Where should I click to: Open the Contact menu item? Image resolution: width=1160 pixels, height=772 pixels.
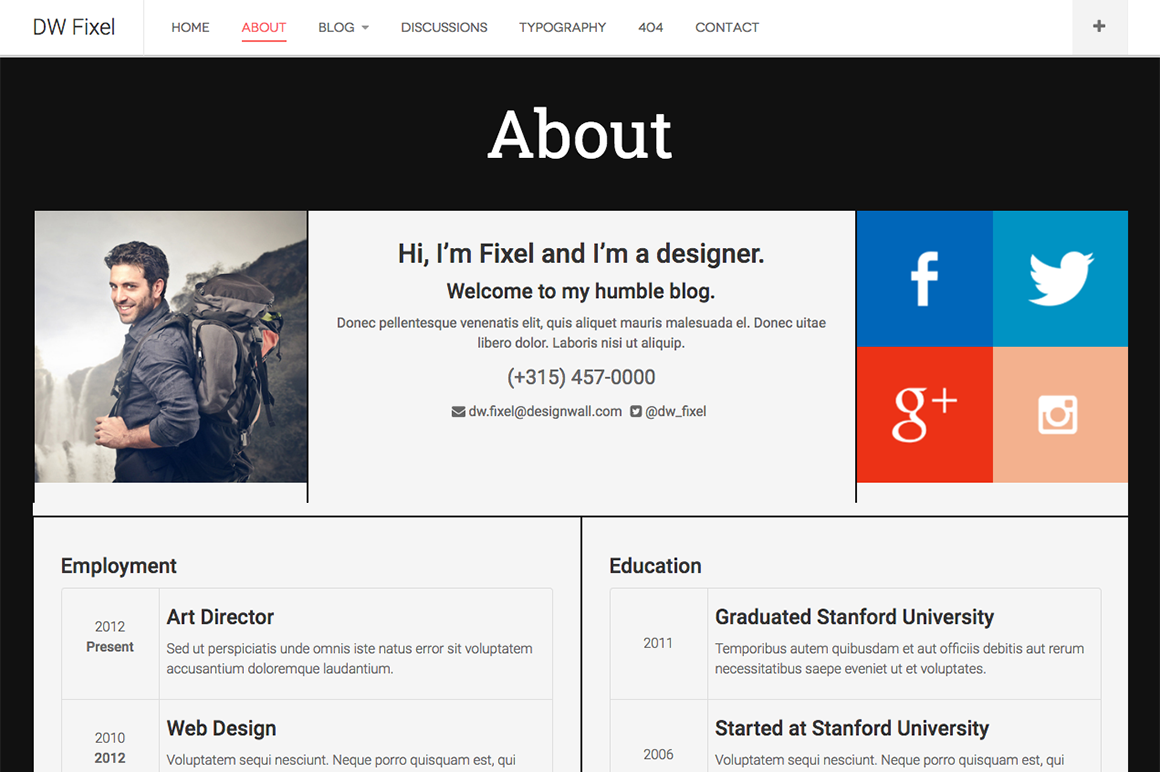click(x=726, y=27)
